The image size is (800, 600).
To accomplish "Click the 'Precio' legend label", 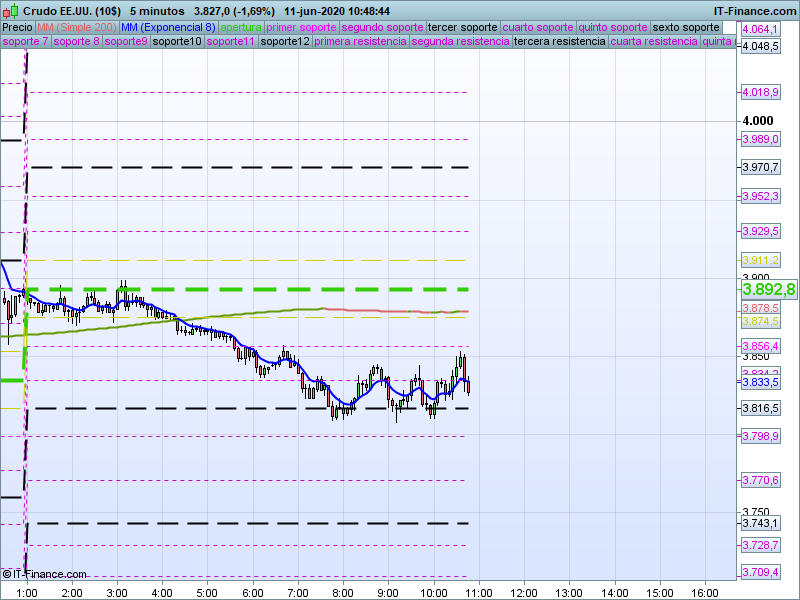I will (x=18, y=27).
